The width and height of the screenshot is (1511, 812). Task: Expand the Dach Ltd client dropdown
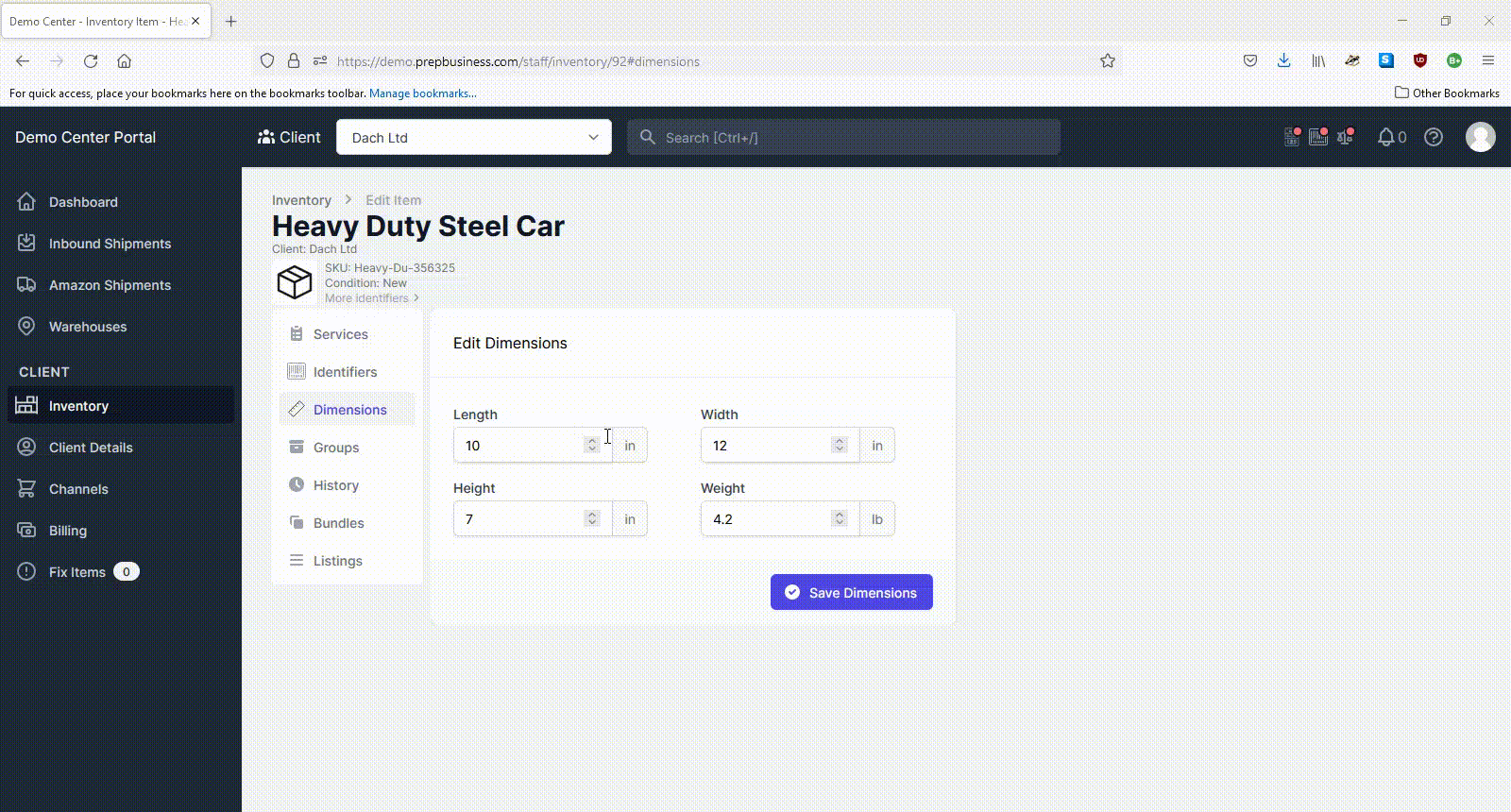click(474, 137)
